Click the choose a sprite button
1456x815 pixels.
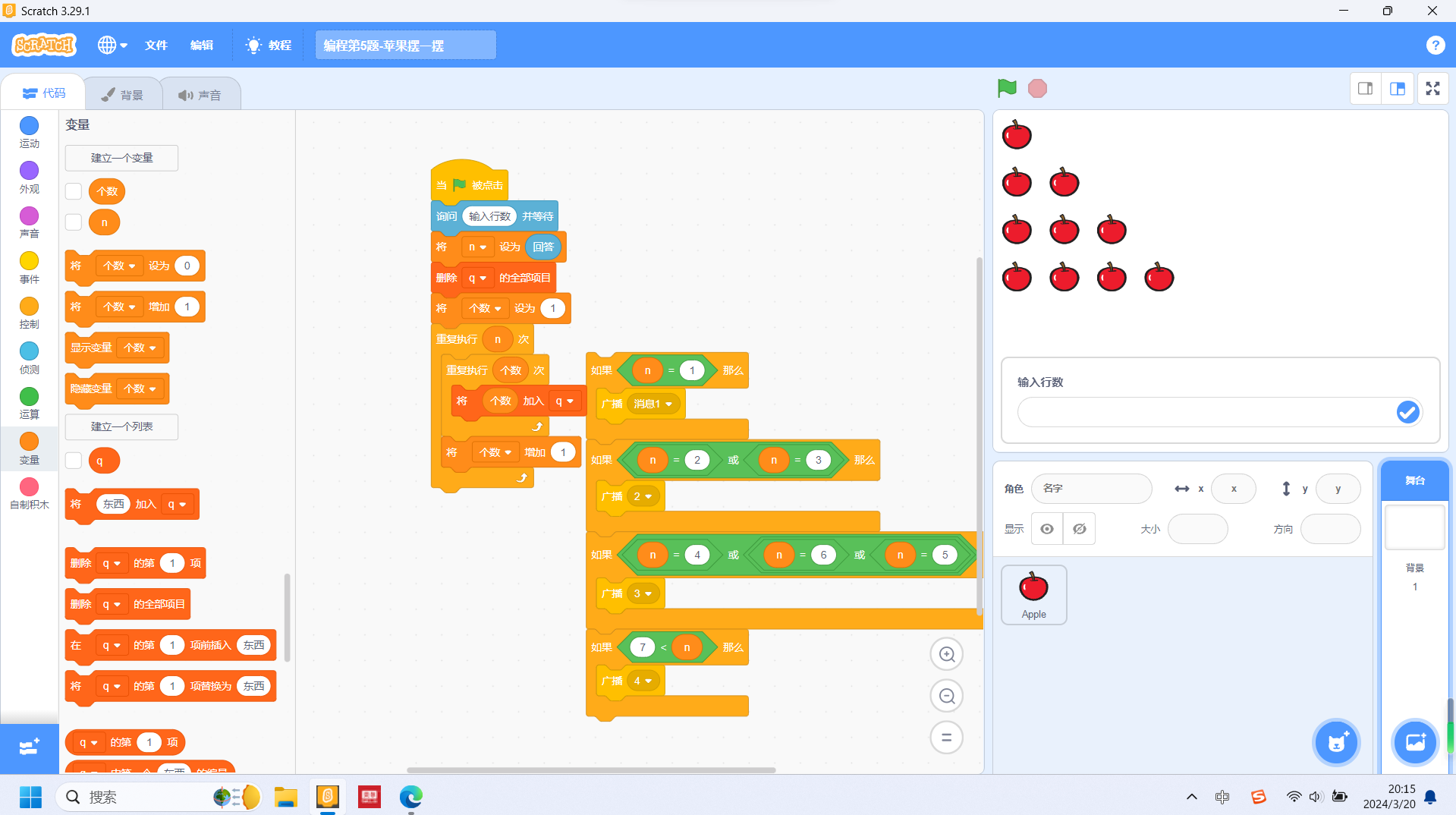[x=1336, y=742]
